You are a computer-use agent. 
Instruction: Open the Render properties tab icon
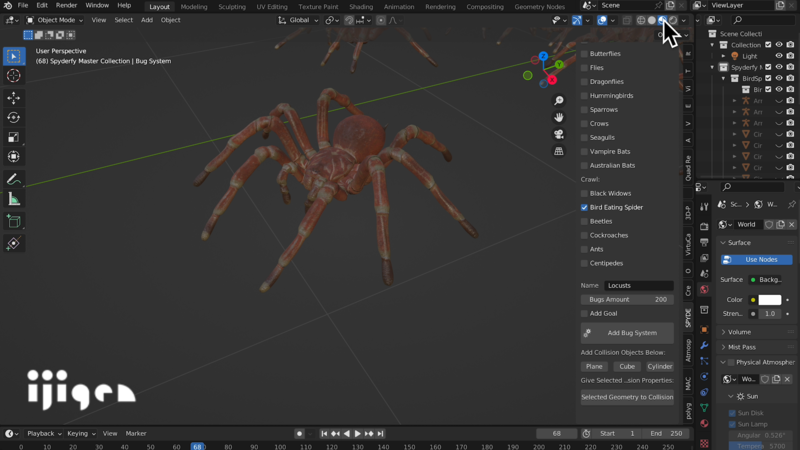coord(705,226)
